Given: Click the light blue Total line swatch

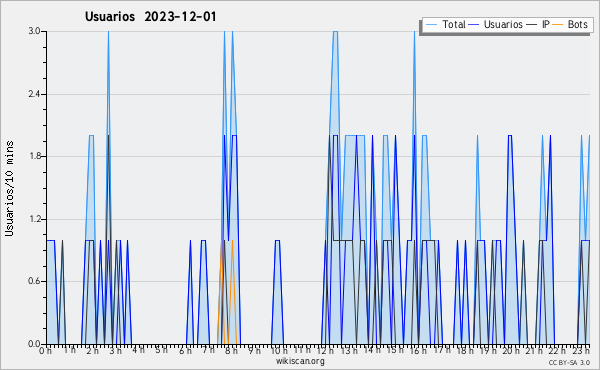Looking at the screenshot, I should pos(431,24).
